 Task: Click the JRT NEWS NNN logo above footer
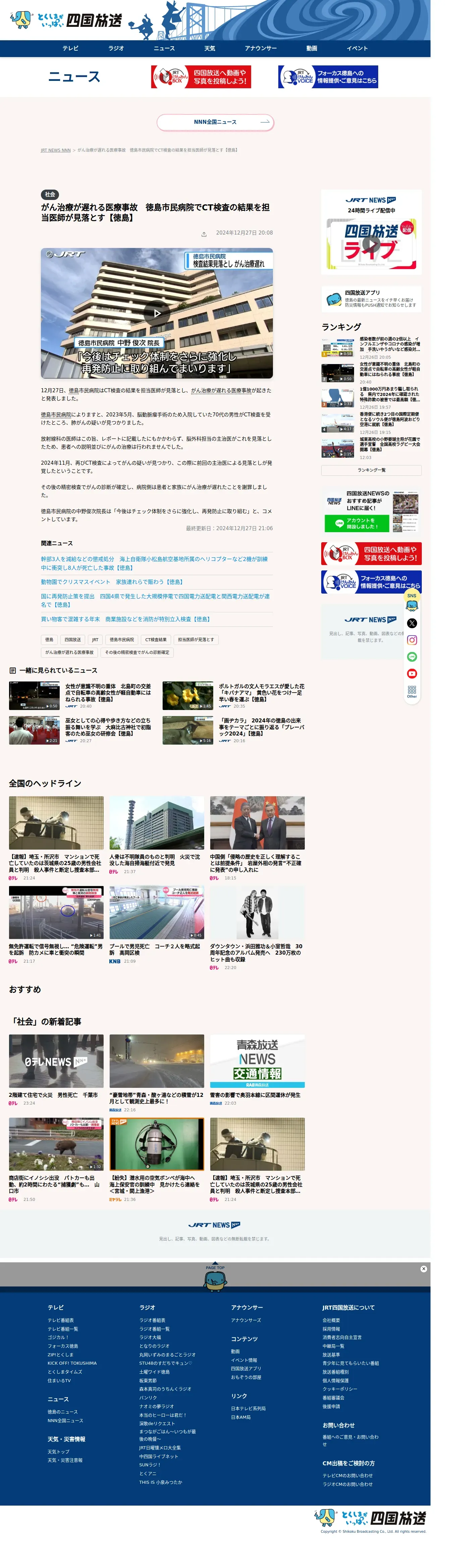coord(215,1225)
